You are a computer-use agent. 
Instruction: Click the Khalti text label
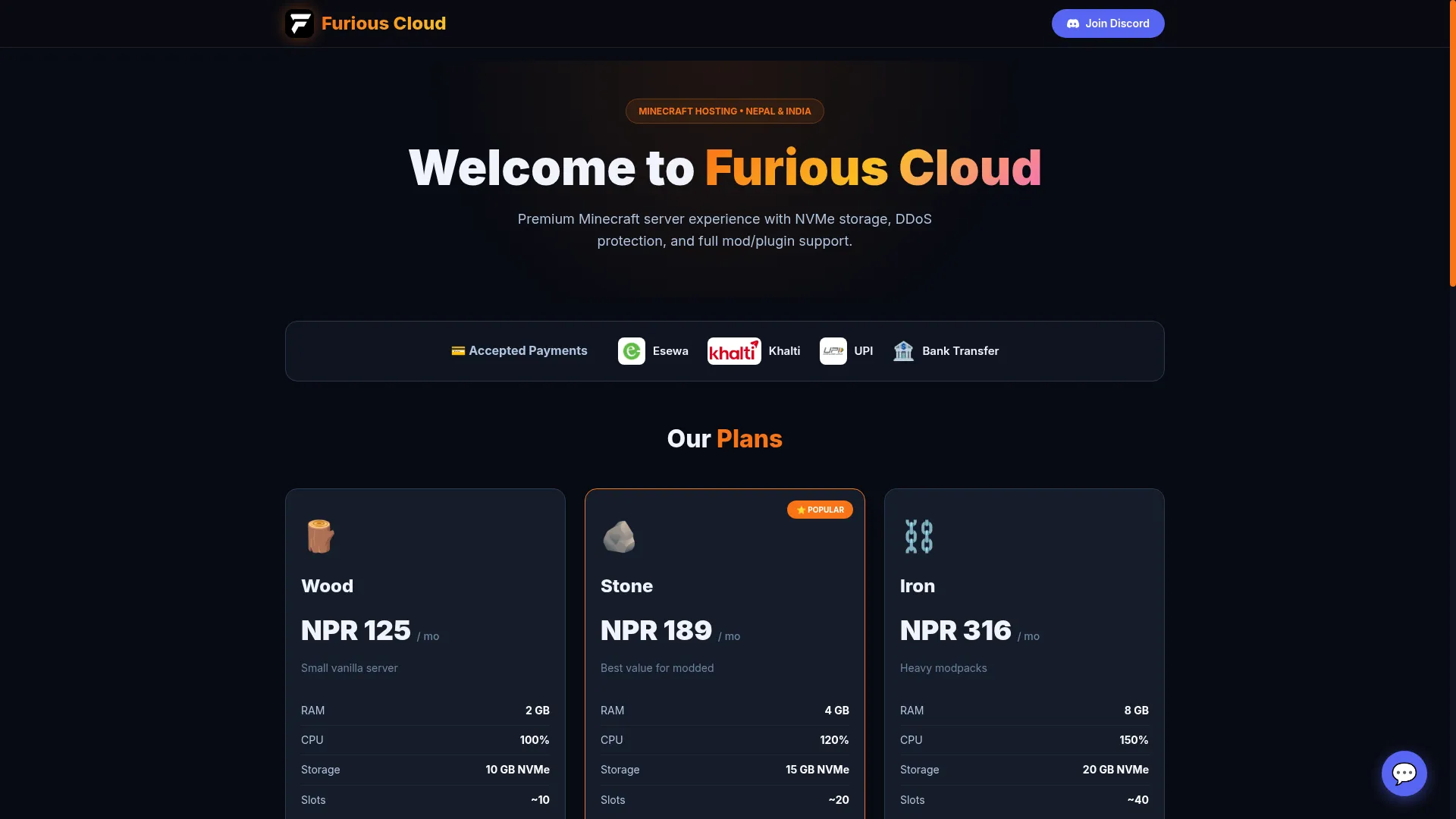784,351
